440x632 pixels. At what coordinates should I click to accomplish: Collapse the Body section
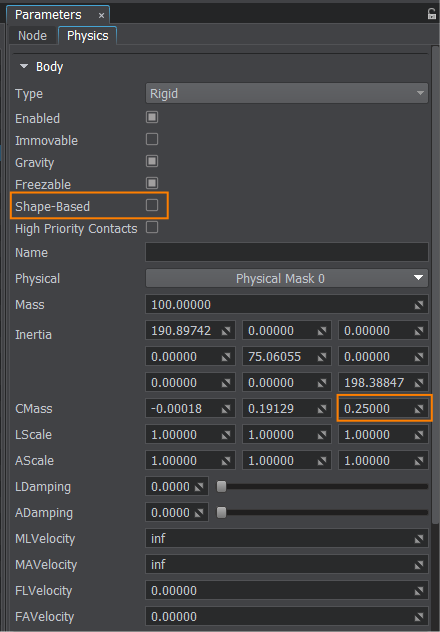[25, 67]
